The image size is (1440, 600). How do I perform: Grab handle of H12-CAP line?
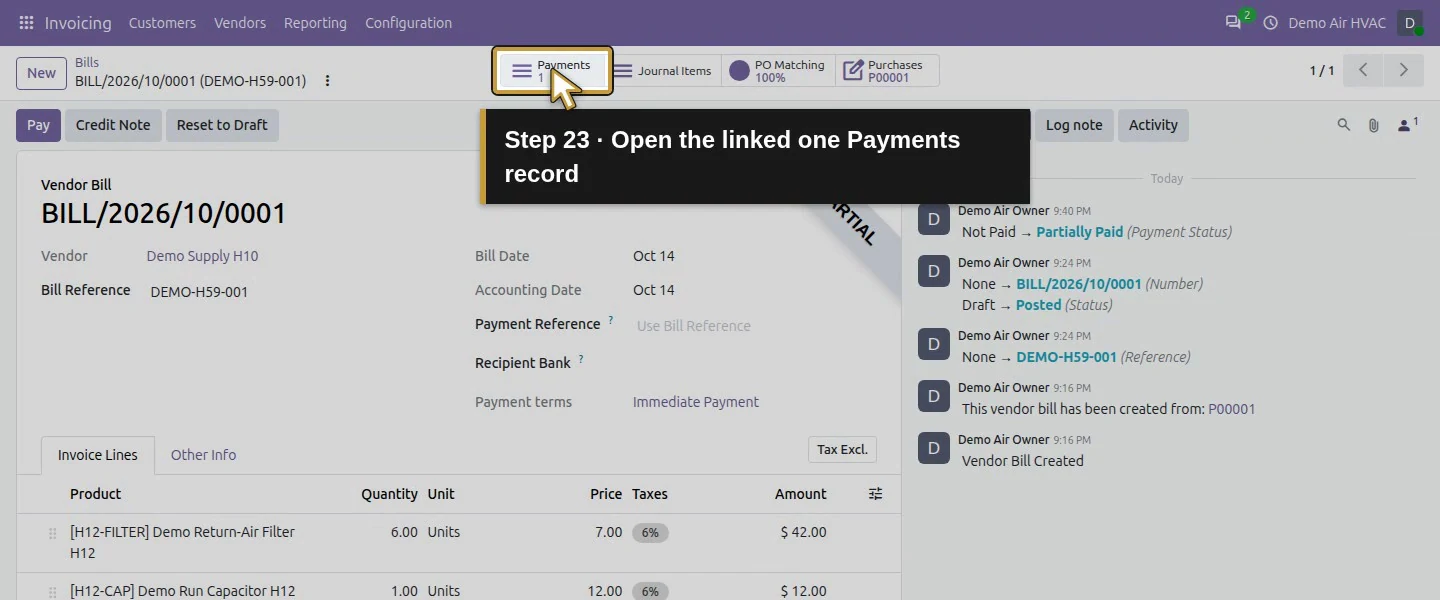click(53, 591)
